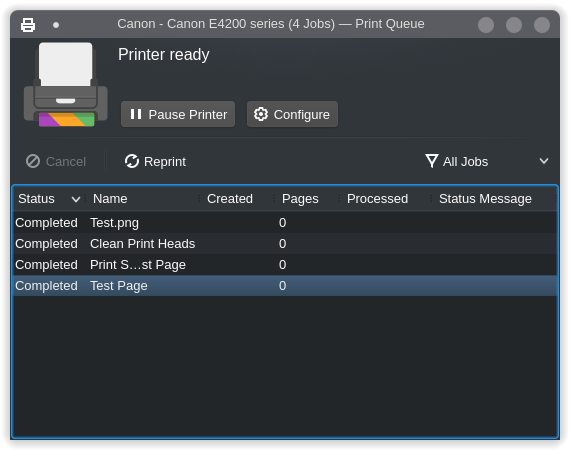Click the gear icon on Configure

pos(261,114)
